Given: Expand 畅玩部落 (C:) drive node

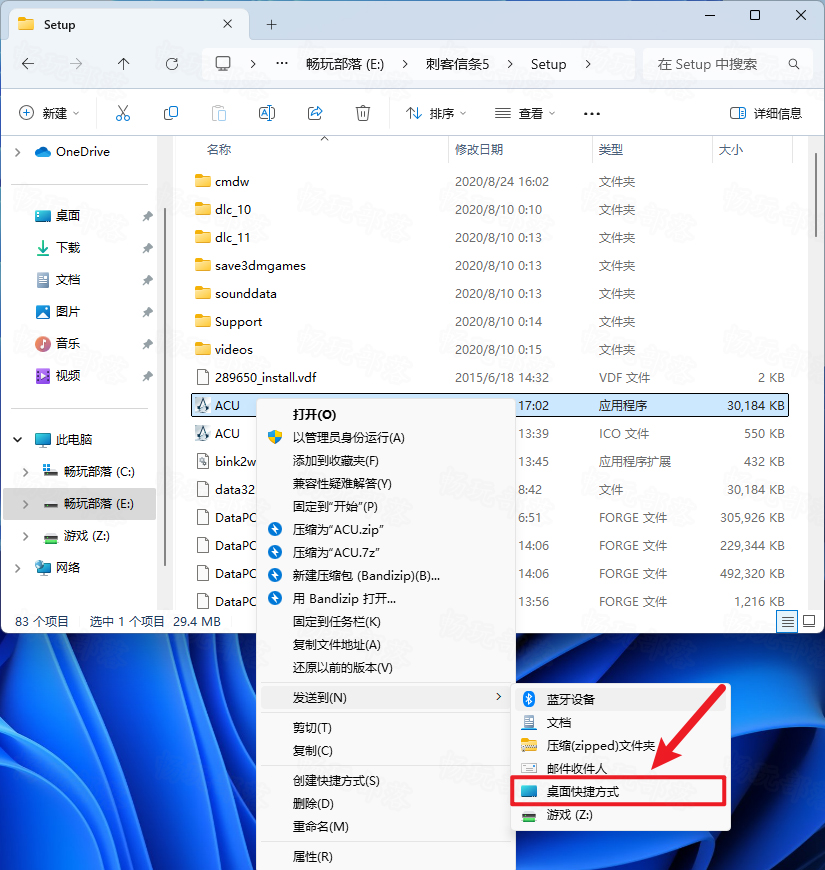Looking at the screenshot, I should 26,472.
